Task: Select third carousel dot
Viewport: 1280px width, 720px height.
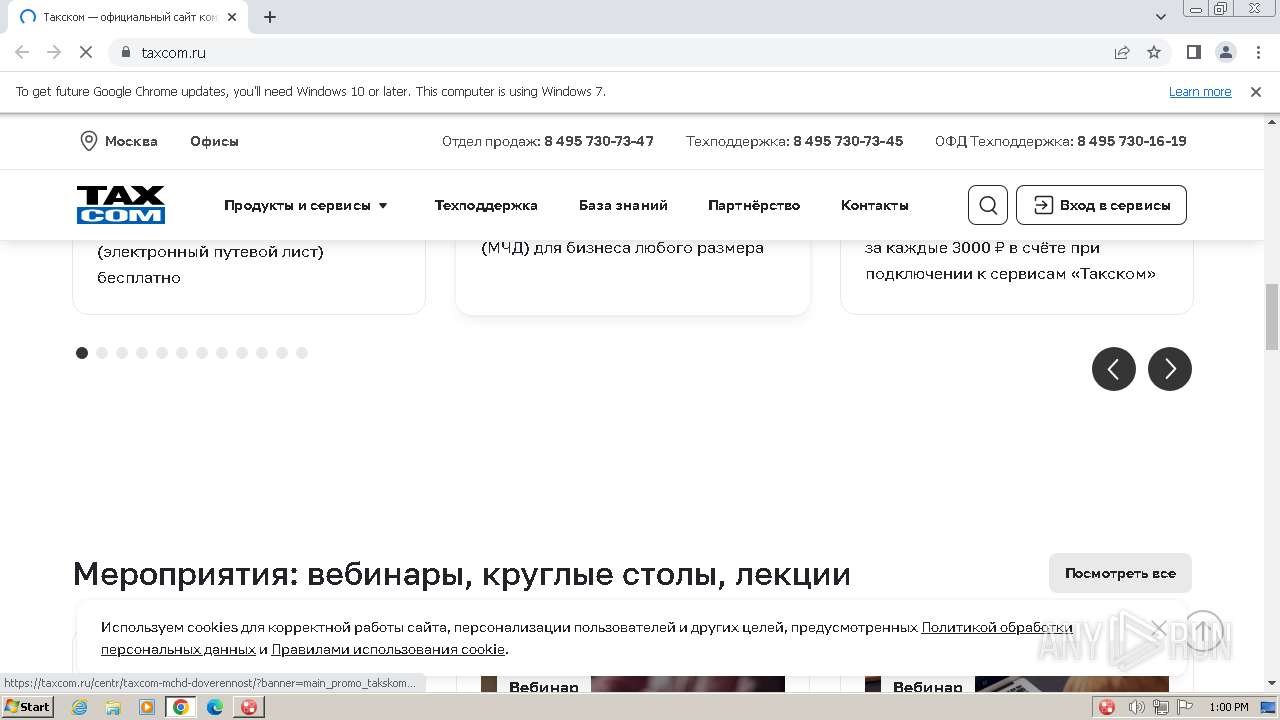Action: pos(122,353)
